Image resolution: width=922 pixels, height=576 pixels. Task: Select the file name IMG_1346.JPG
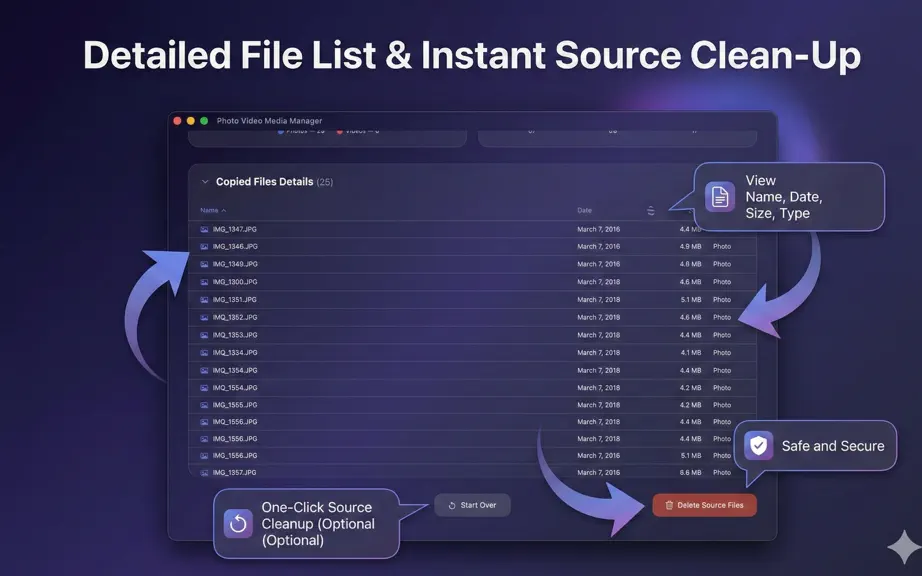(x=235, y=247)
